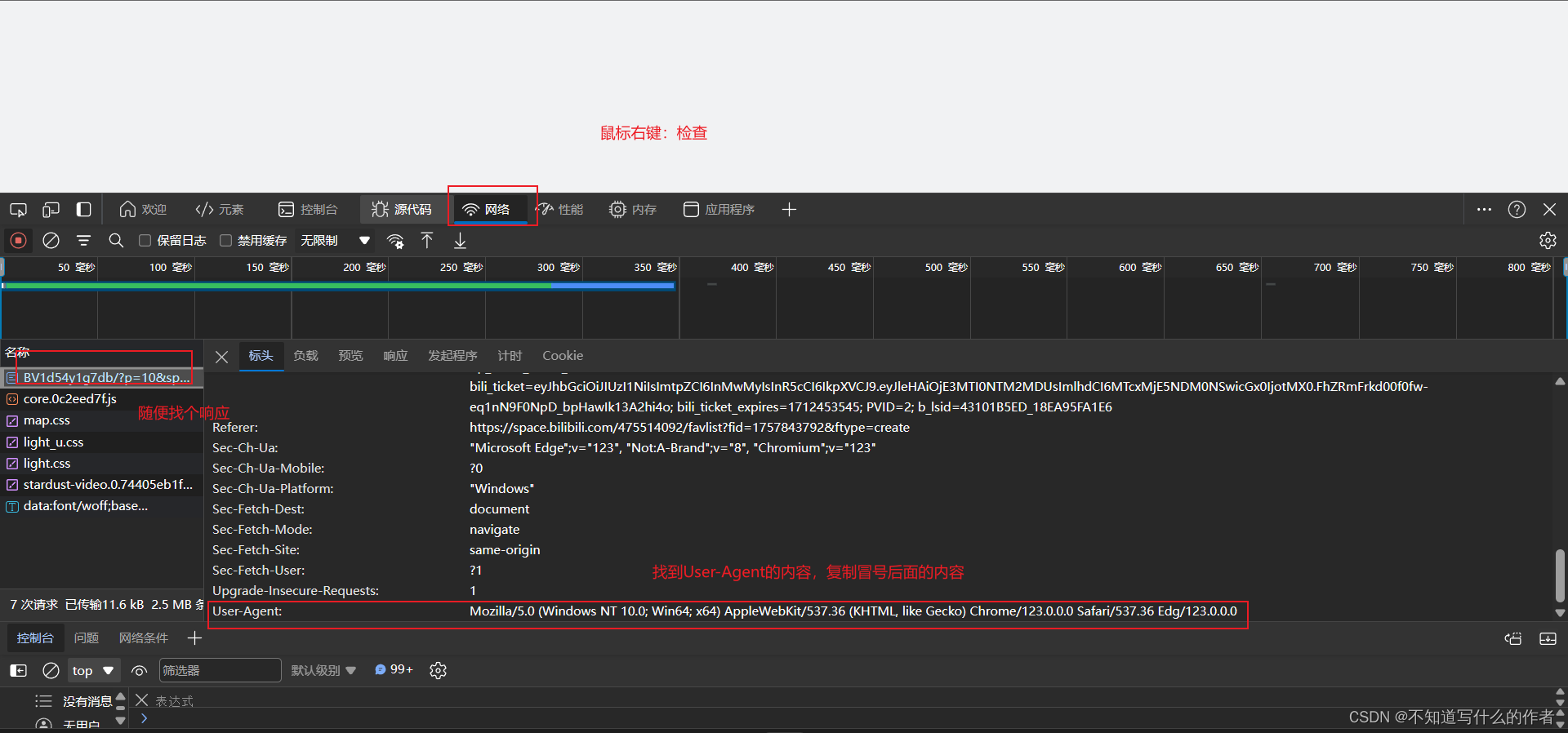Enable the 保留日志 checkbox
This screenshot has height=733, width=1568.
pos(145,241)
